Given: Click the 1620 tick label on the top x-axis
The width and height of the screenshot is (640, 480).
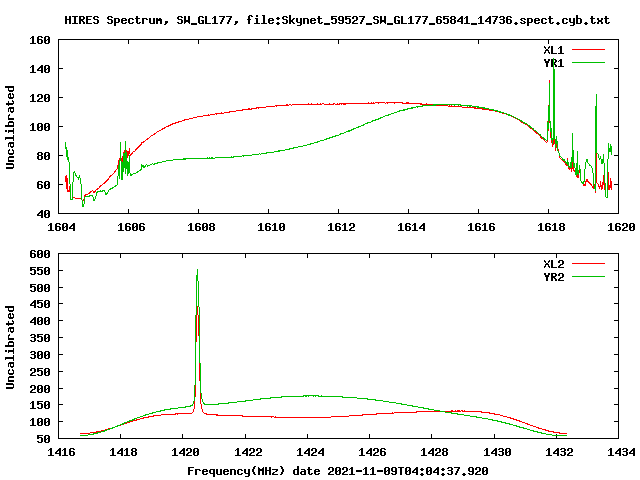Looking at the screenshot, I should [621, 227].
